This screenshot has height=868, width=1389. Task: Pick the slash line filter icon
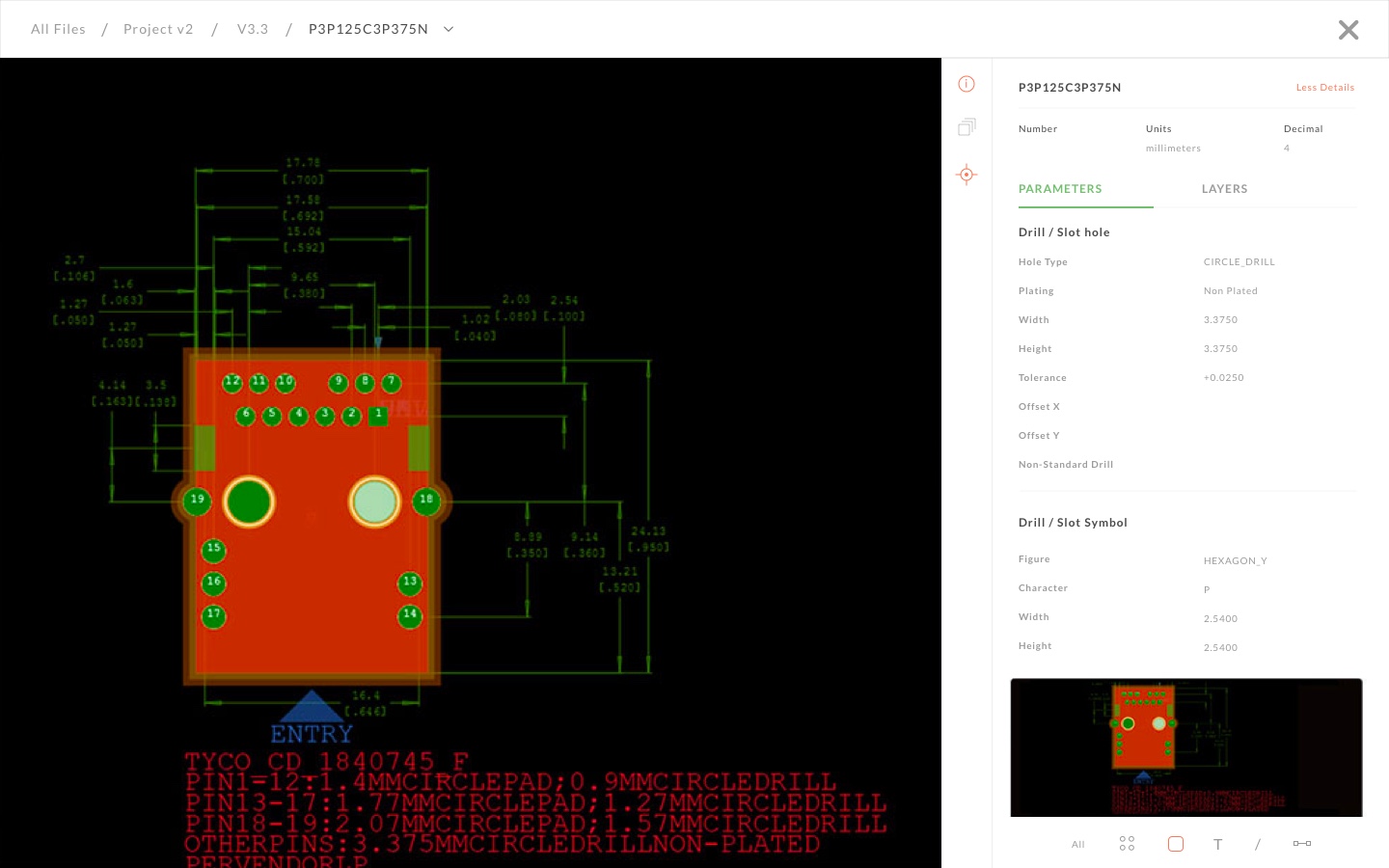[x=1258, y=845]
